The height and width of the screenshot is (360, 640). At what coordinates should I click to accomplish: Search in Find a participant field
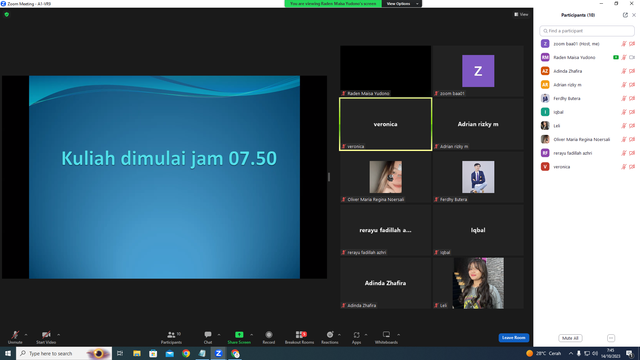587,31
